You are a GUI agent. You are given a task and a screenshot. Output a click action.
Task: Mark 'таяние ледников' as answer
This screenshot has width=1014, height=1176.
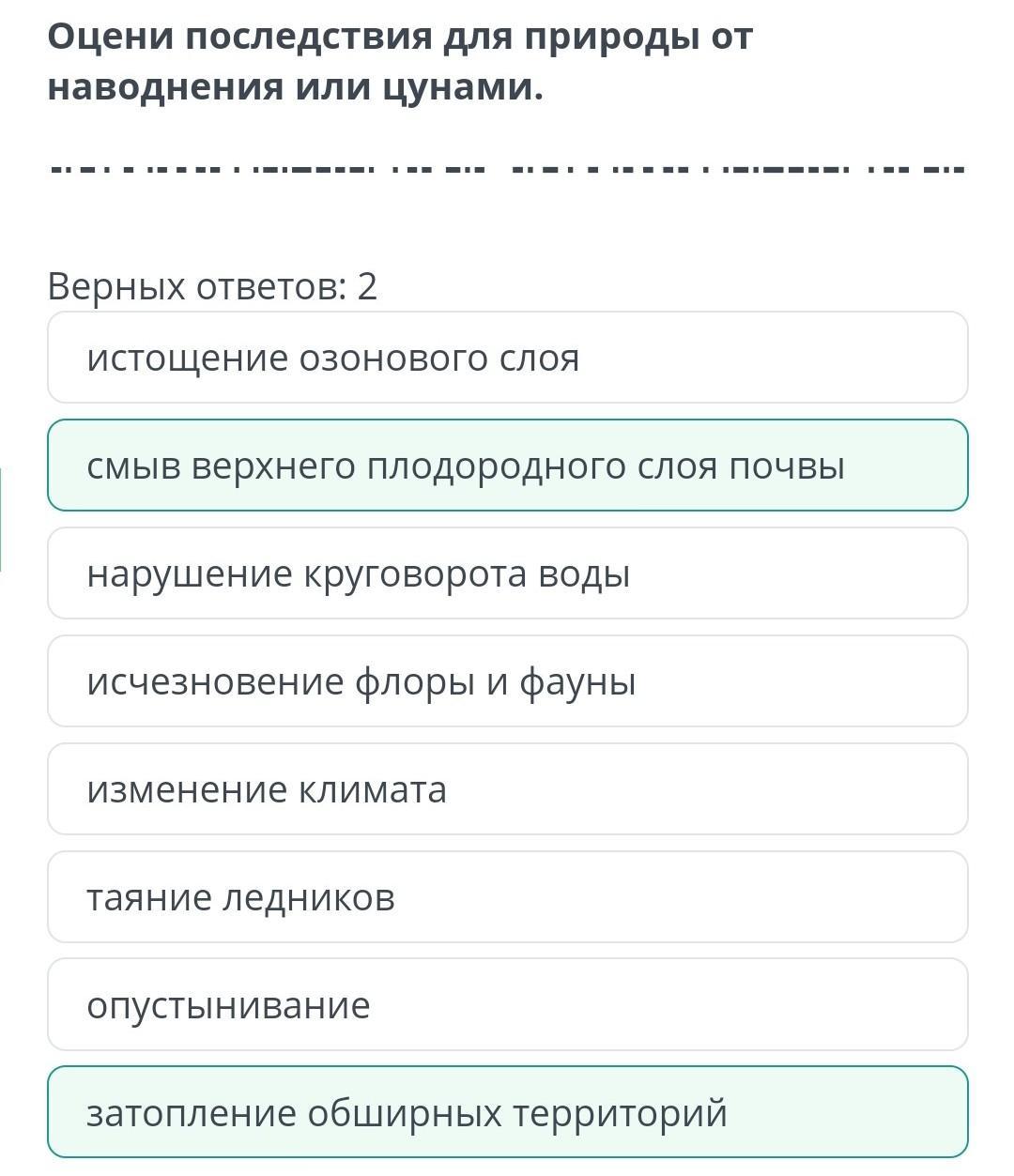click(507, 897)
